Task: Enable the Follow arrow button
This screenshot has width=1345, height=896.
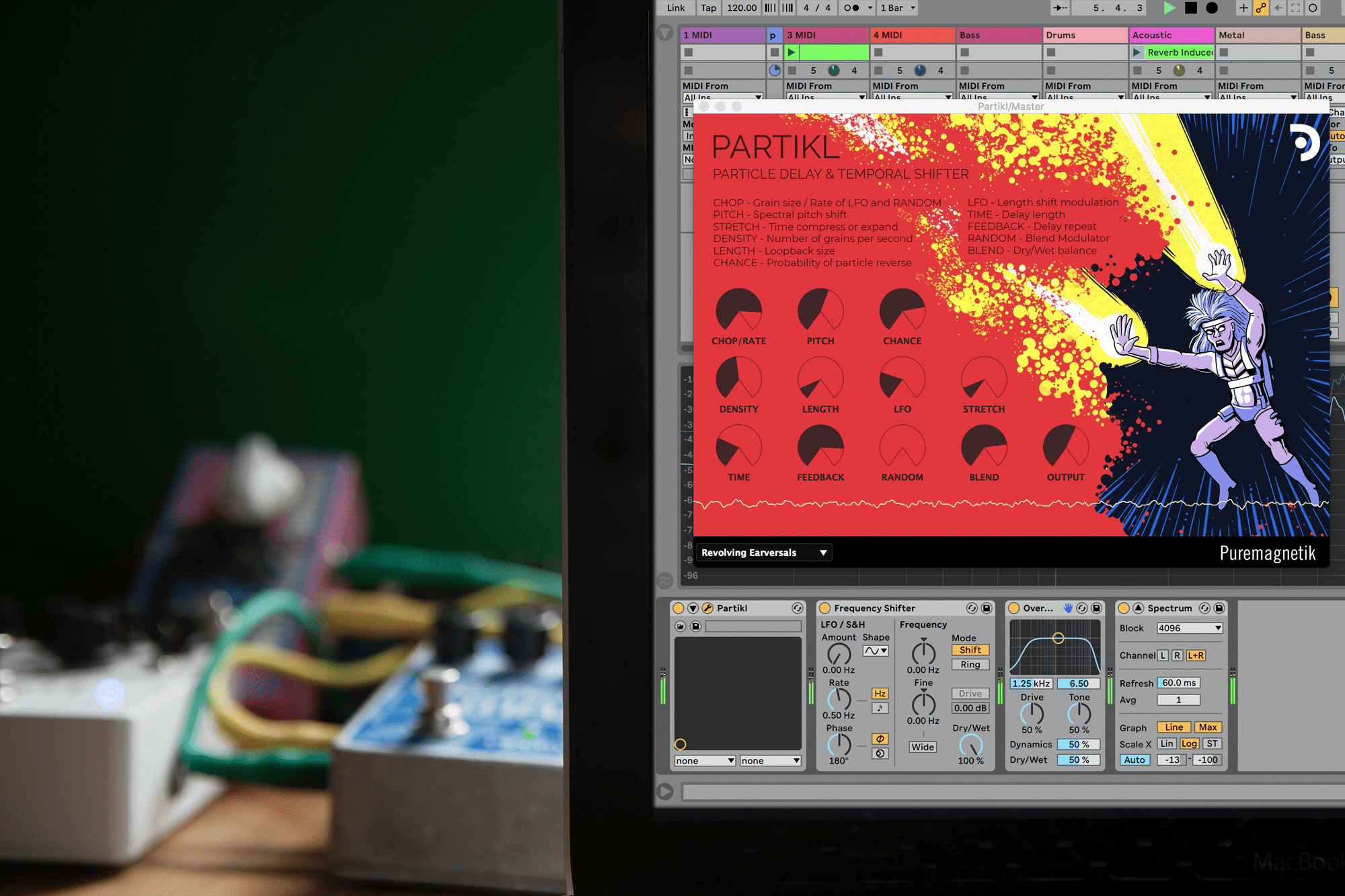Action: (1061, 8)
